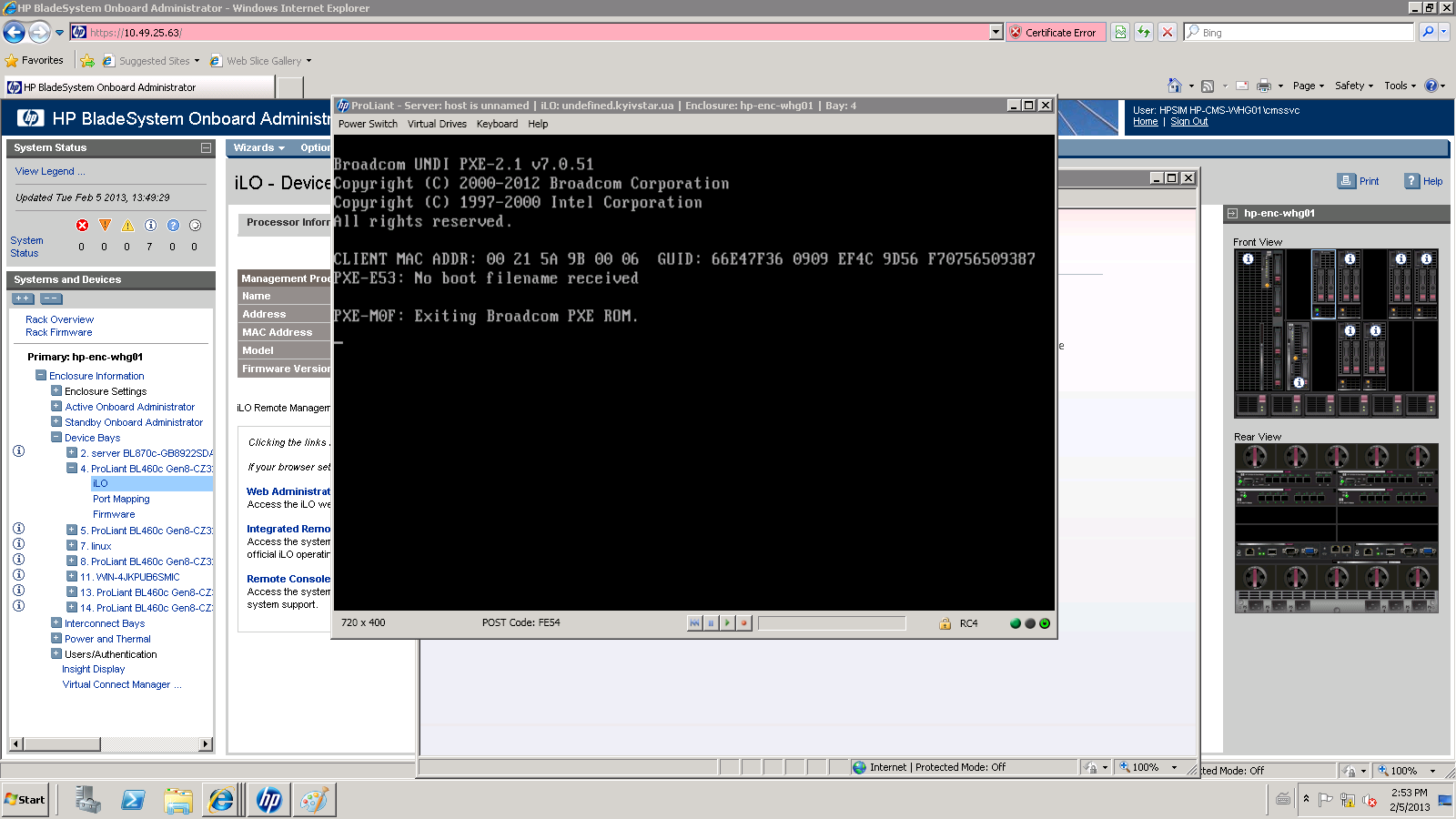Click the console playback progress bar
The width and height of the screenshot is (1456, 819).
(x=832, y=623)
